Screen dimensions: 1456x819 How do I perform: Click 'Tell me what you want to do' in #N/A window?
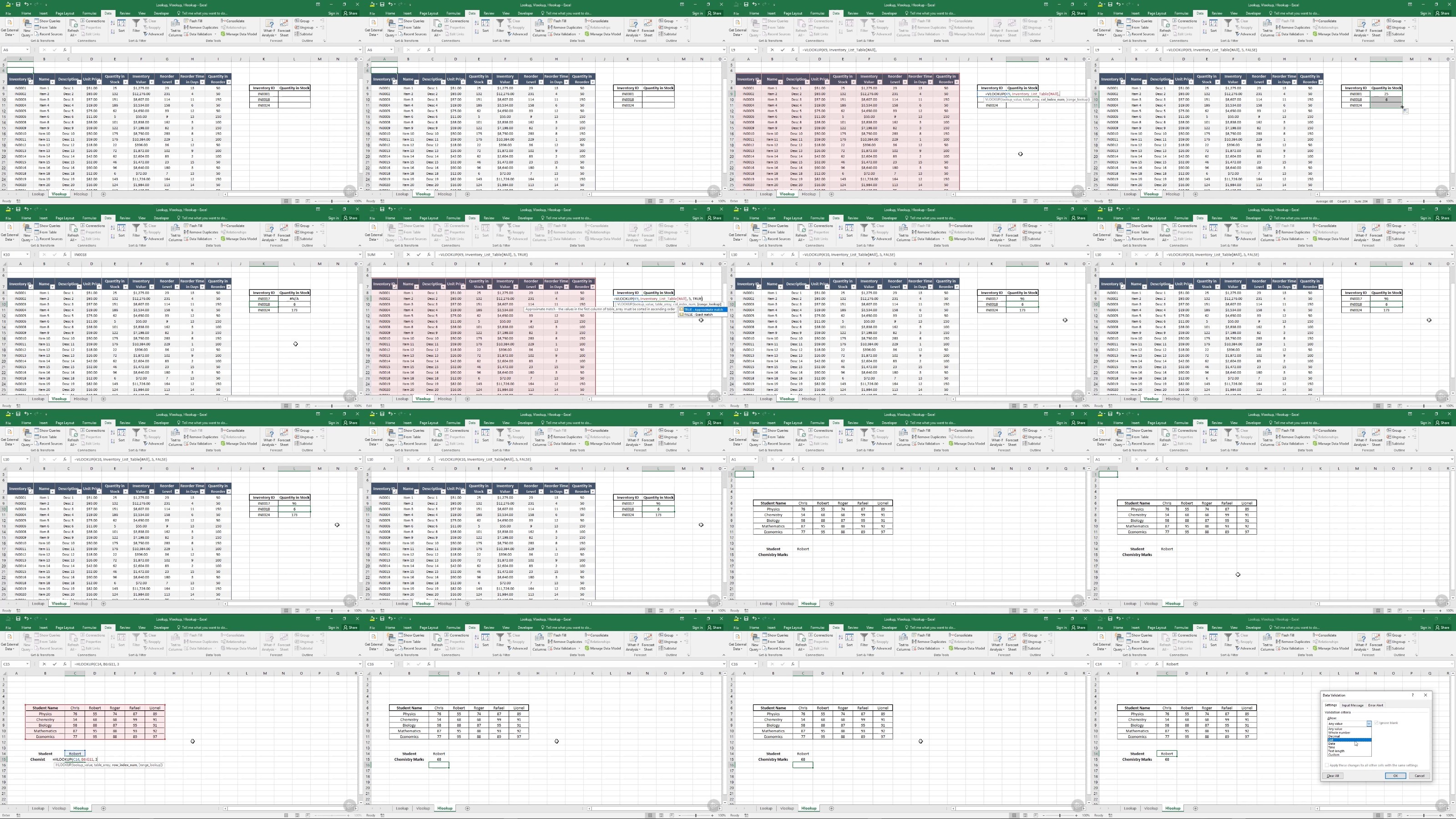click(x=205, y=218)
